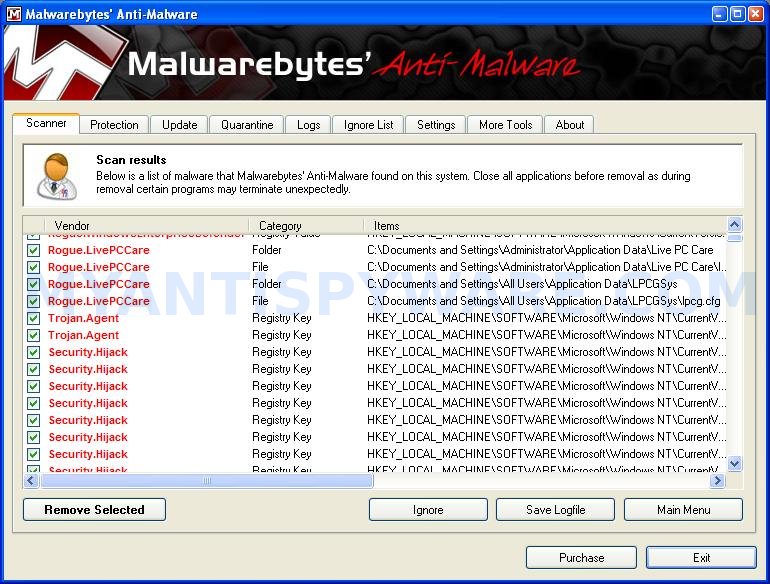Click the Exit button
The image size is (770, 584).
701,557
